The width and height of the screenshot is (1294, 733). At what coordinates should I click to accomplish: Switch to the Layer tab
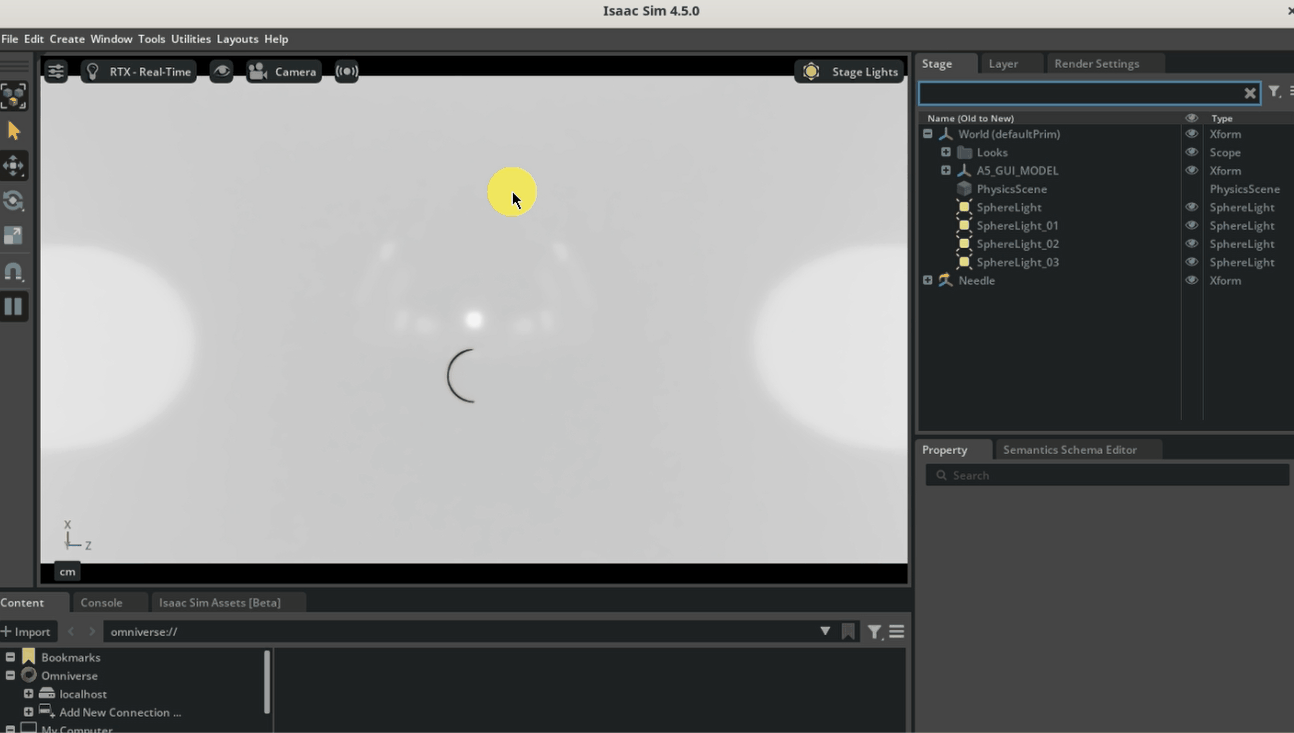1003,63
